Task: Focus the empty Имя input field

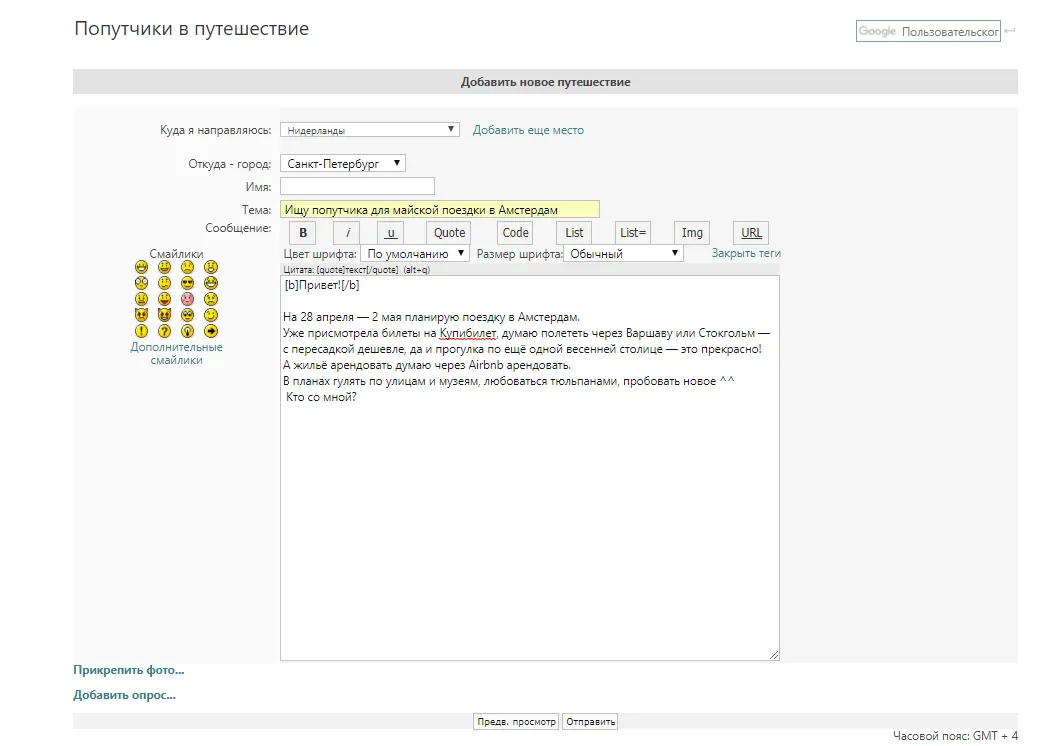Action: [x=358, y=186]
